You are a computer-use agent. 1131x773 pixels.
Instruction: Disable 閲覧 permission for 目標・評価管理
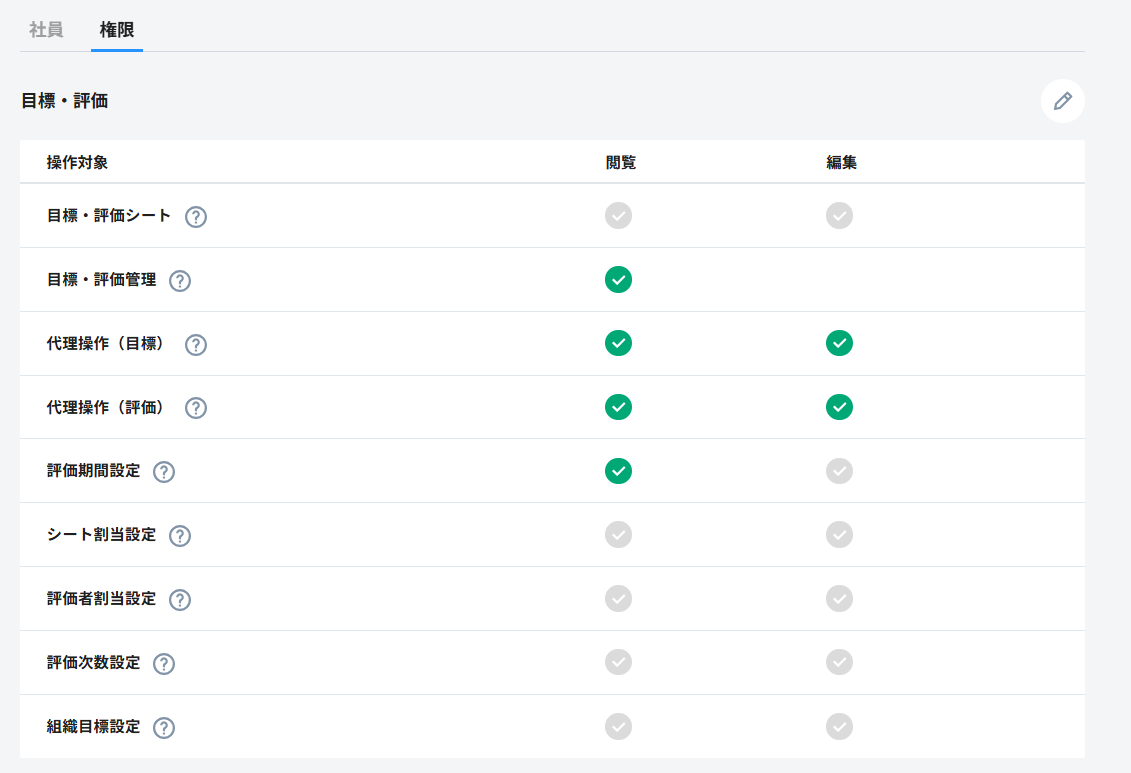click(x=619, y=280)
